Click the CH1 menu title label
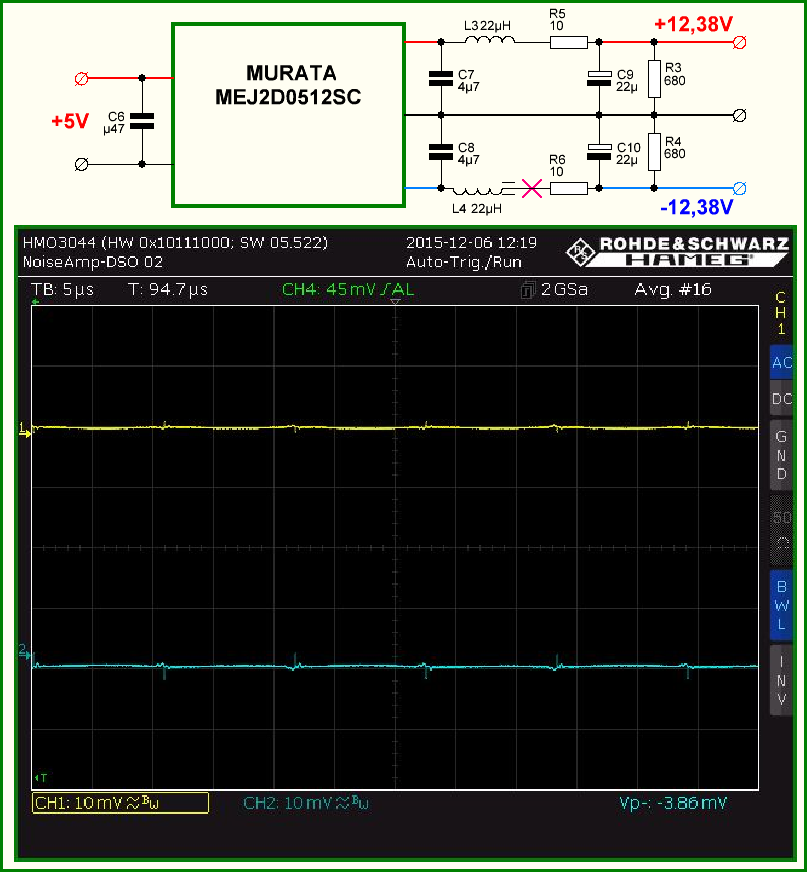The image size is (807, 872). pos(781,313)
